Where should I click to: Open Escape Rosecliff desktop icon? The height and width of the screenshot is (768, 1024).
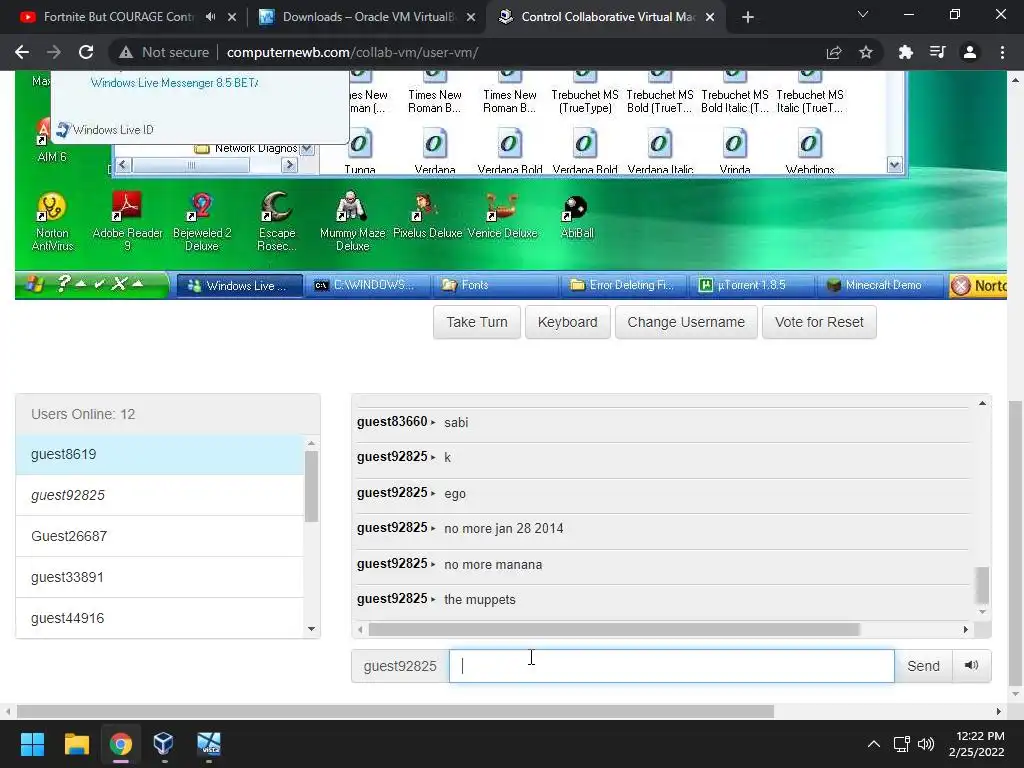coord(277,222)
